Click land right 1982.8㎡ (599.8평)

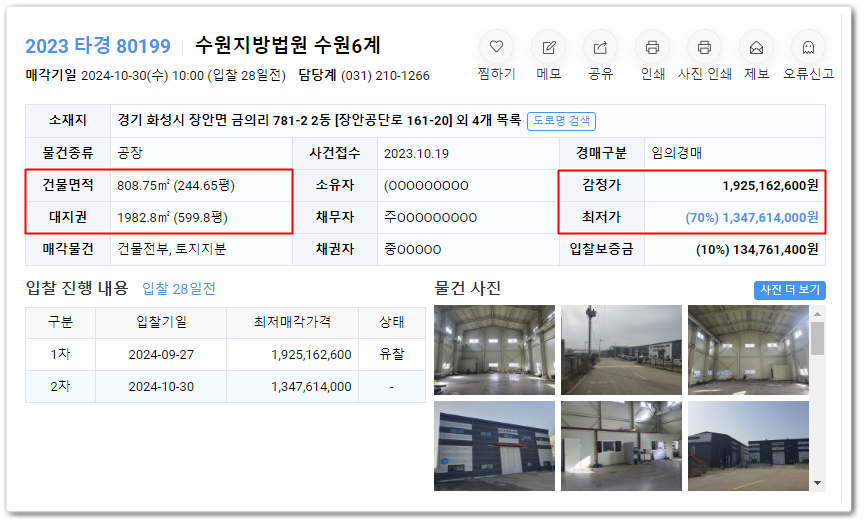coord(172,218)
